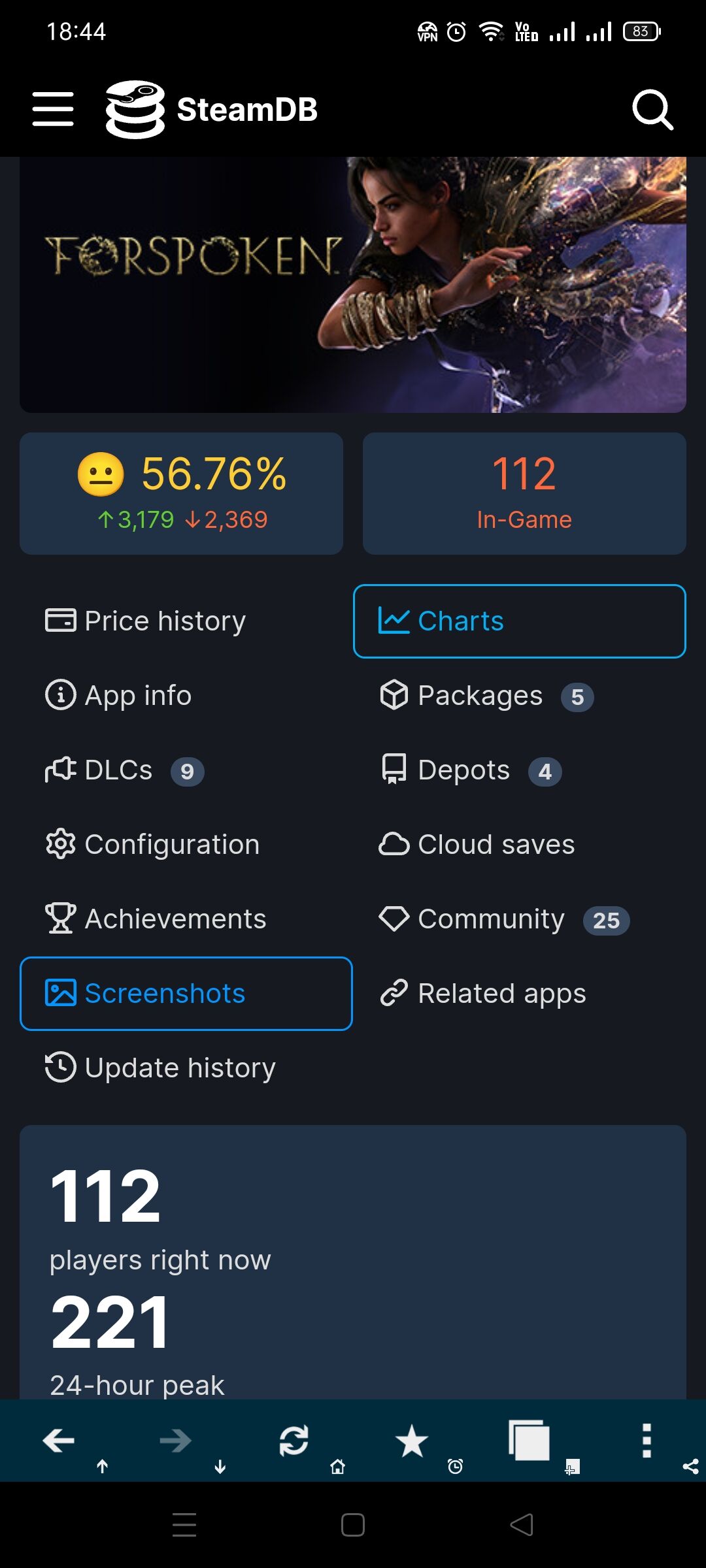The width and height of the screenshot is (706, 1568).
Task: Switch to Screenshots section
Action: [x=186, y=994]
